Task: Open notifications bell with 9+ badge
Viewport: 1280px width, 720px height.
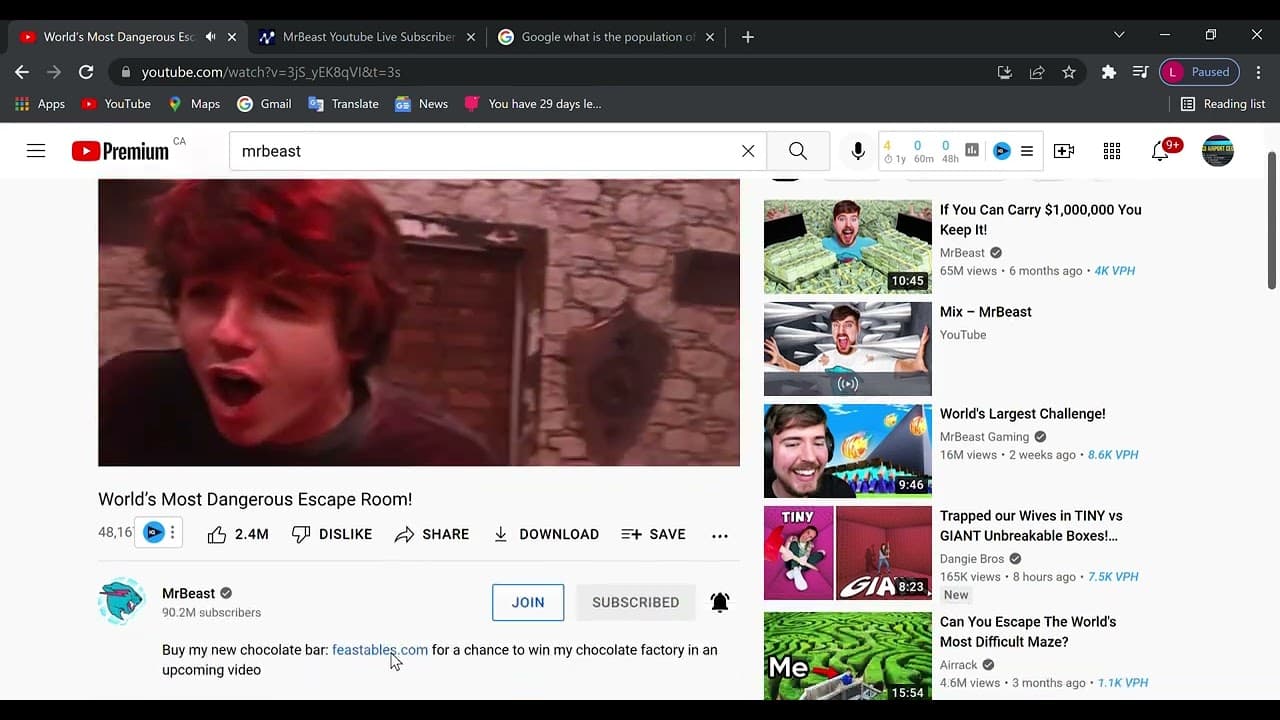Action: pyautogui.click(x=1162, y=151)
